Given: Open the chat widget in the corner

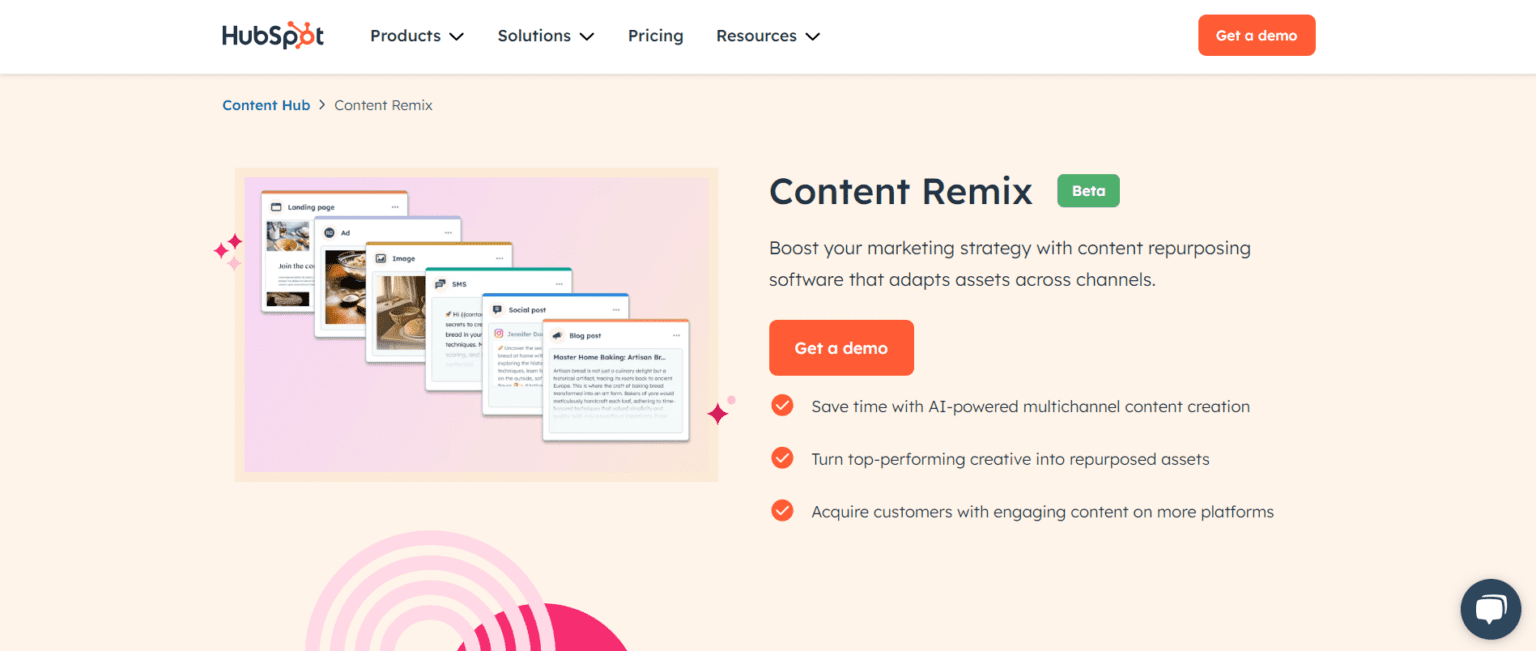Looking at the screenshot, I should tap(1490, 608).
